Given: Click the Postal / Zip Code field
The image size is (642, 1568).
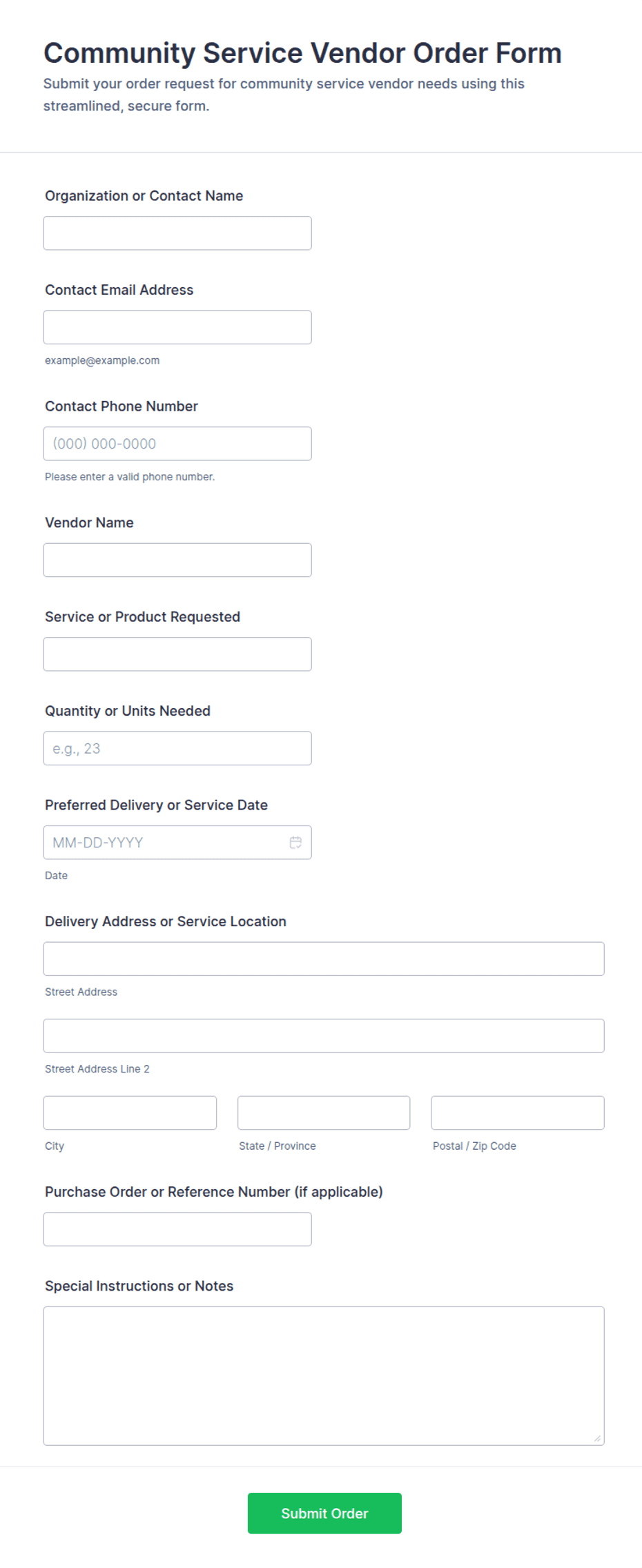Looking at the screenshot, I should click(x=518, y=1113).
